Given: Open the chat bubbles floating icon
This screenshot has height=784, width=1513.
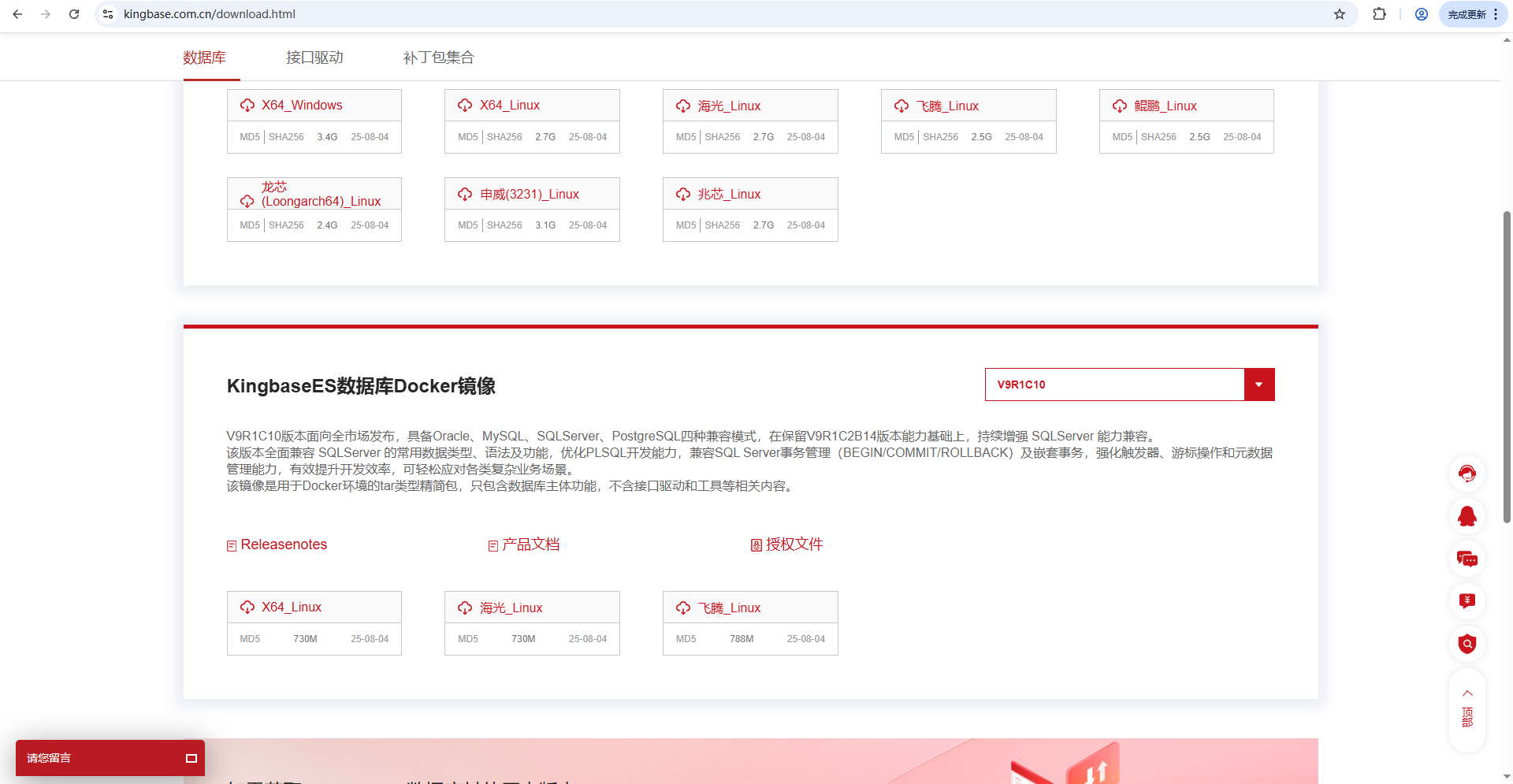Looking at the screenshot, I should coord(1467,559).
